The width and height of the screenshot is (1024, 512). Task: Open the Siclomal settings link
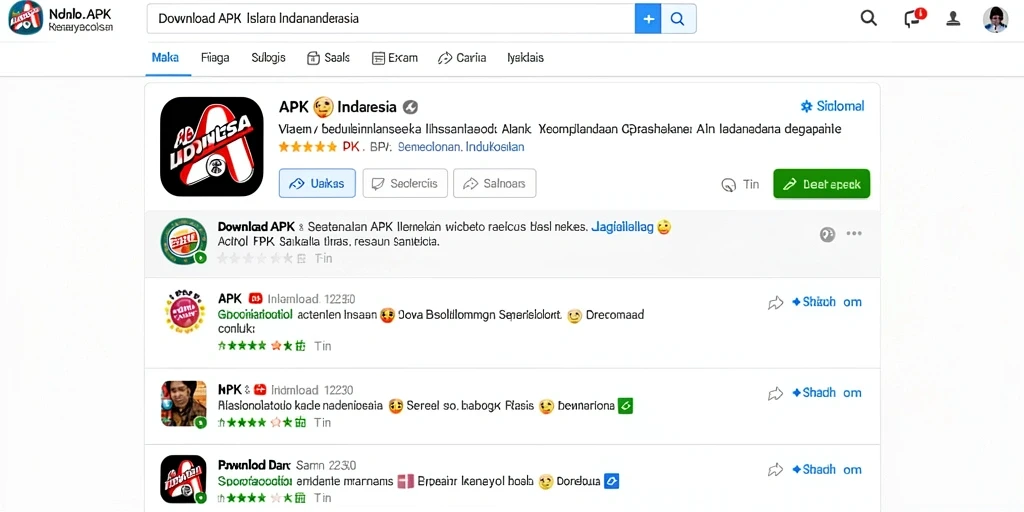[x=833, y=106]
